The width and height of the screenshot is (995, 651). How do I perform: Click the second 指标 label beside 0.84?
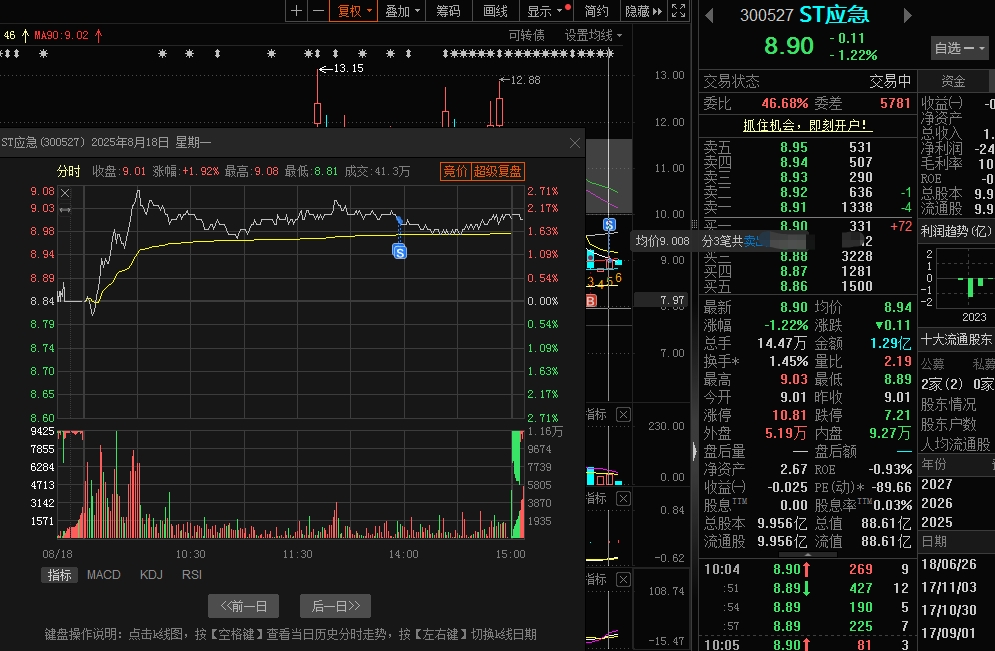[596, 499]
